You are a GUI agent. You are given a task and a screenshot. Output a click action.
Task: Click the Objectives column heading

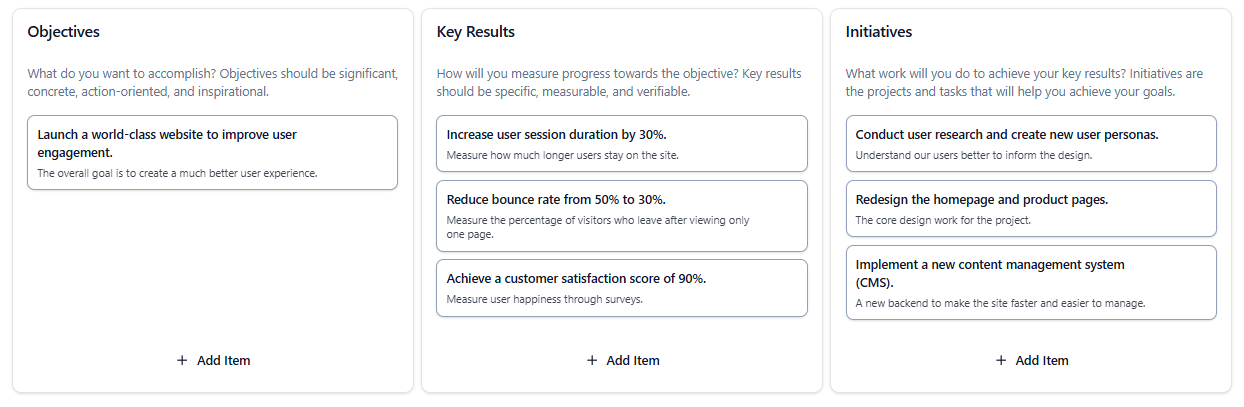click(64, 32)
